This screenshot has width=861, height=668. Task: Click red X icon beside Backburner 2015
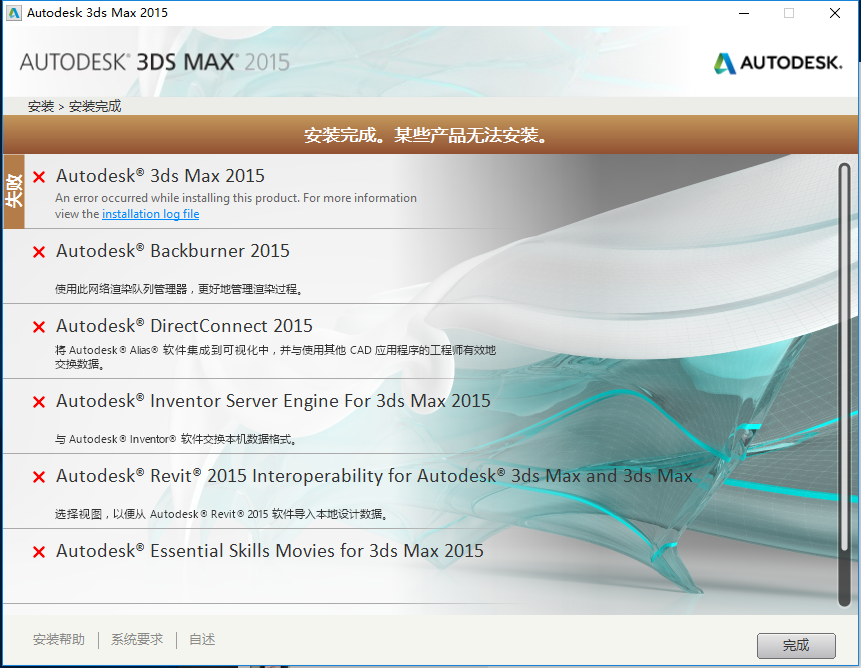coord(39,252)
